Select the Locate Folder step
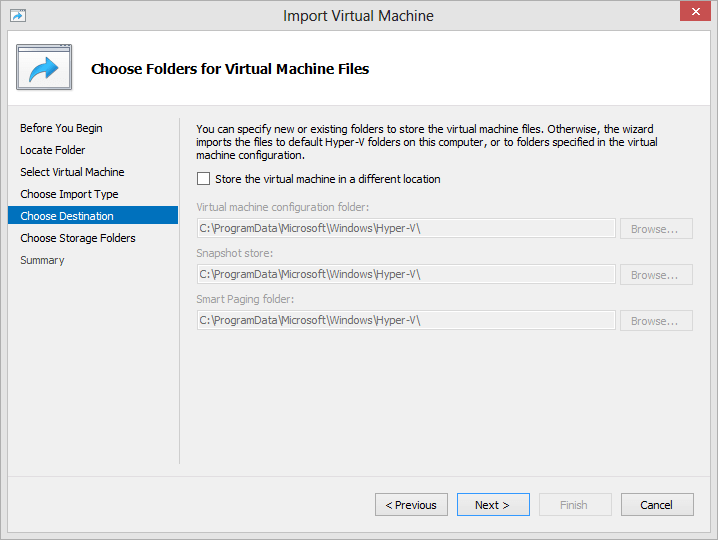Viewport: 718px width, 540px height. coord(53,150)
